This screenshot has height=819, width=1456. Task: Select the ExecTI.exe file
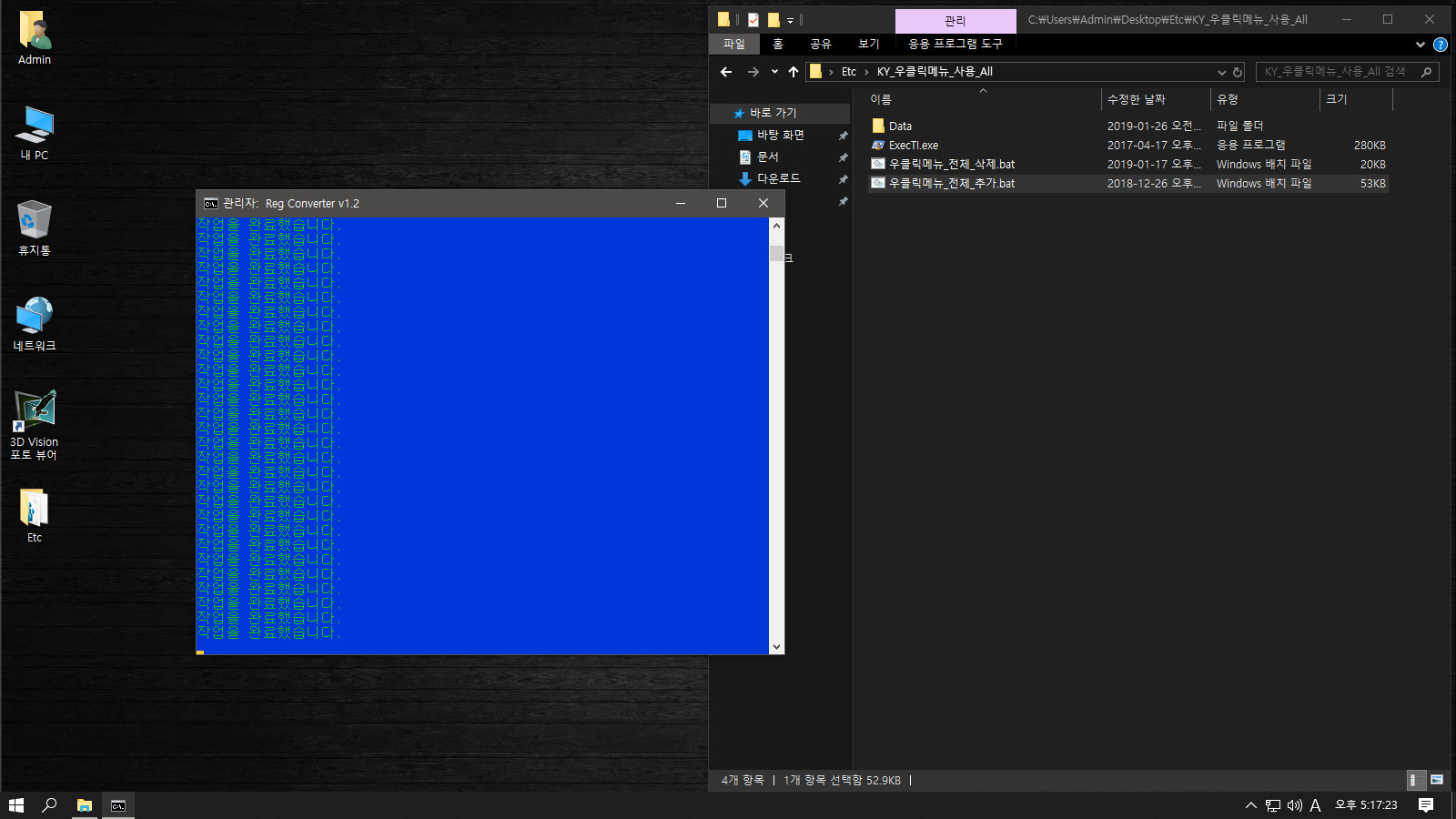[1128, 146]
